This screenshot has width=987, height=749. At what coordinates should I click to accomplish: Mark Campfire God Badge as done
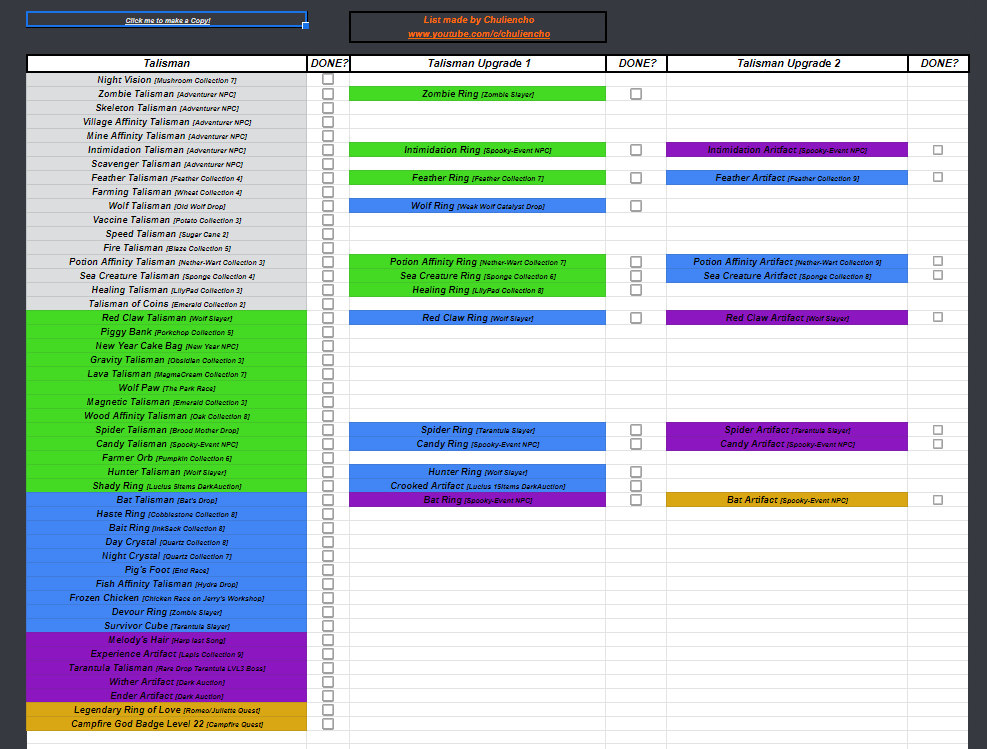point(328,724)
